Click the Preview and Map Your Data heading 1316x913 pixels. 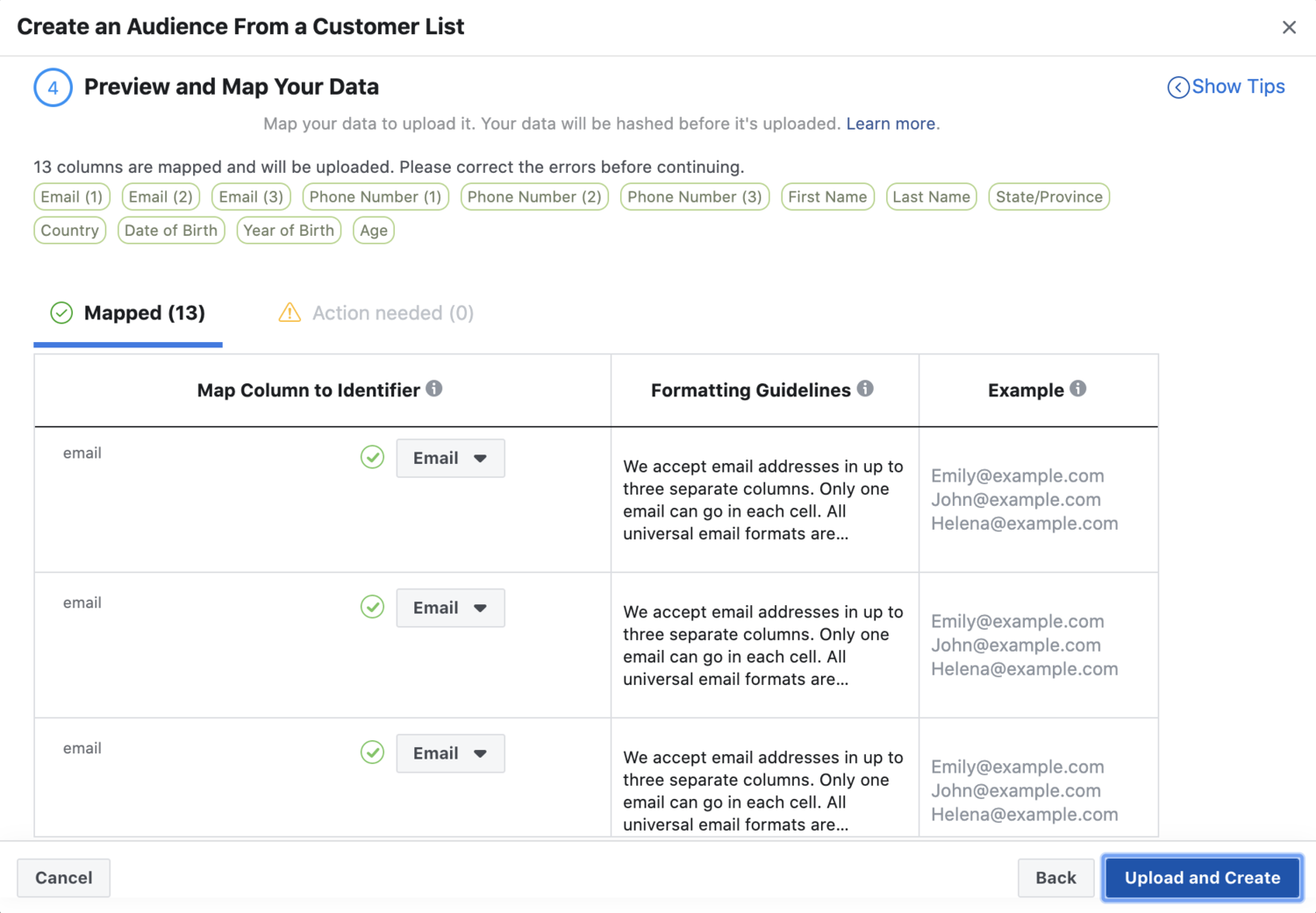(x=232, y=87)
